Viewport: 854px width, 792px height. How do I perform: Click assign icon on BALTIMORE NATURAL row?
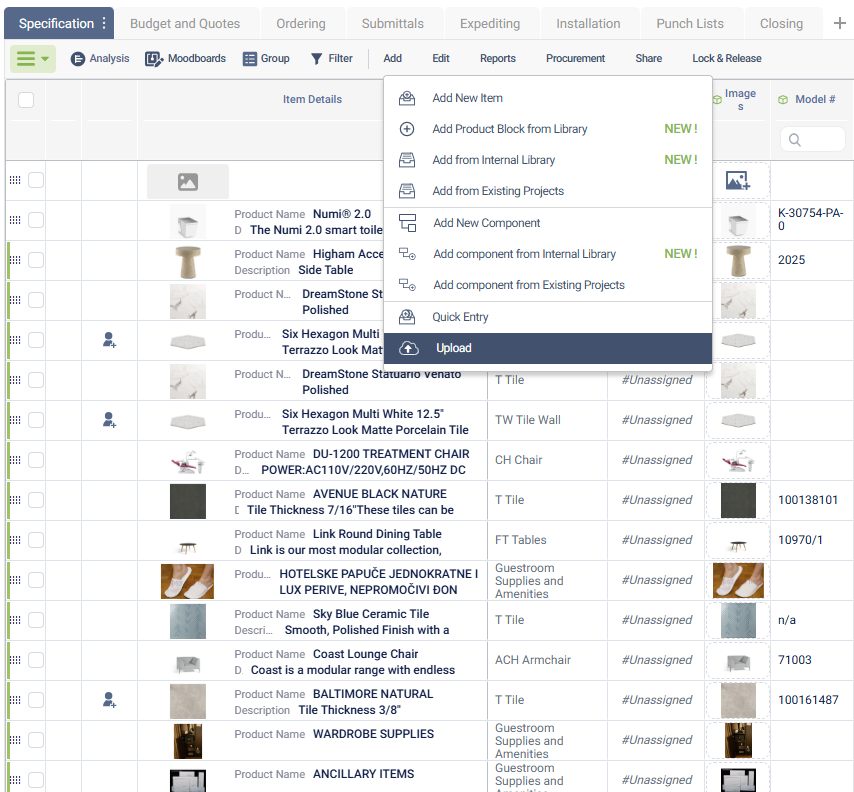(x=108, y=700)
